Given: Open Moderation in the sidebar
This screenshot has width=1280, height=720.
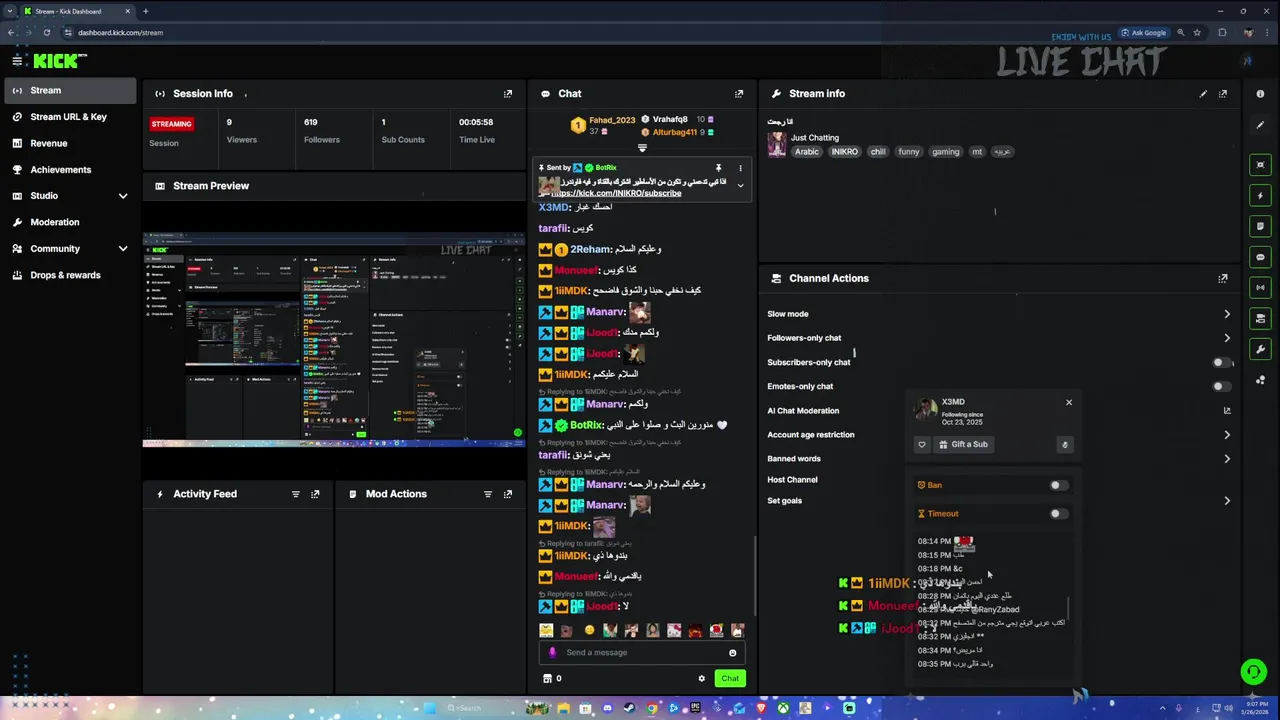Looking at the screenshot, I should [69, 222].
